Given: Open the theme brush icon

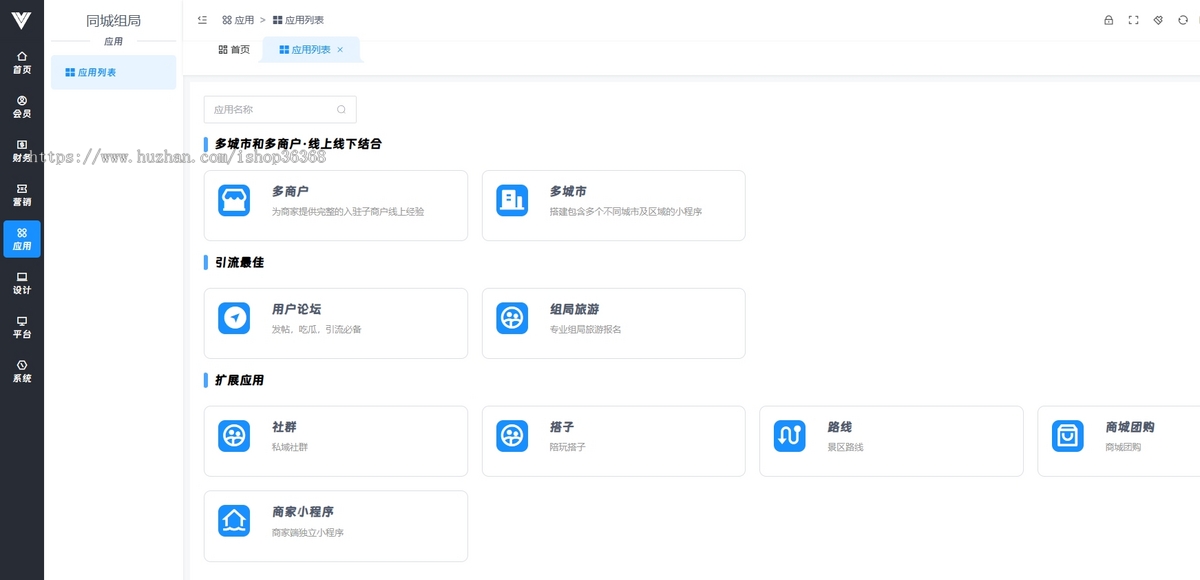Looking at the screenshot, I should [x=1158, y=20].
